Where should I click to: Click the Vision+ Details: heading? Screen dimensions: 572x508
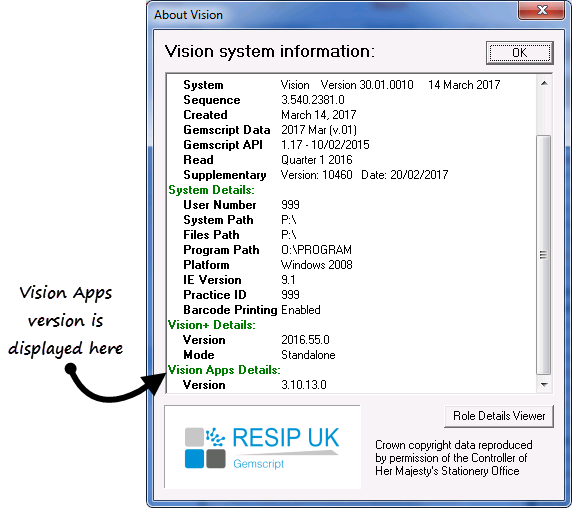(212, 325)
